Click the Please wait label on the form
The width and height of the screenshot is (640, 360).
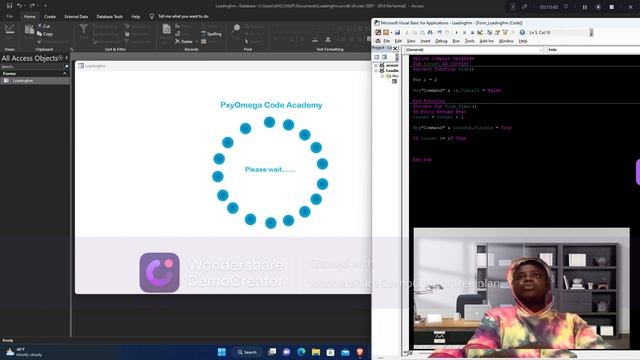tap(270, 169)
